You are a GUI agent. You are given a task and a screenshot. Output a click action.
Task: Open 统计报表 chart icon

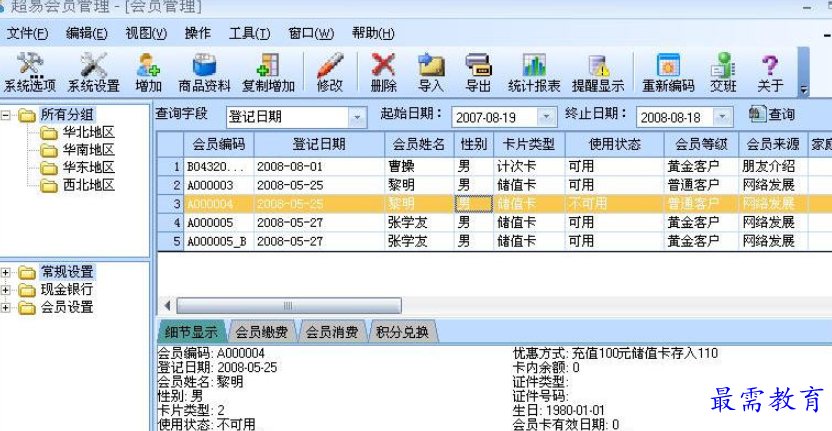point(534,73)
